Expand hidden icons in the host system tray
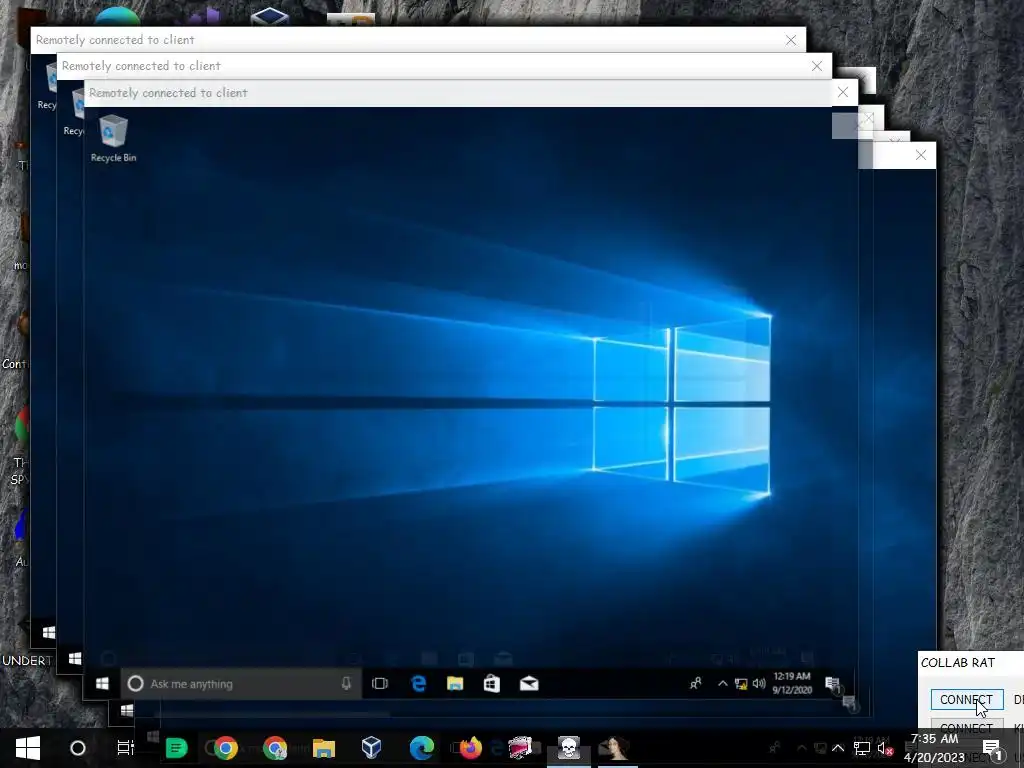The image size is (1024, 768). point(838,748)
